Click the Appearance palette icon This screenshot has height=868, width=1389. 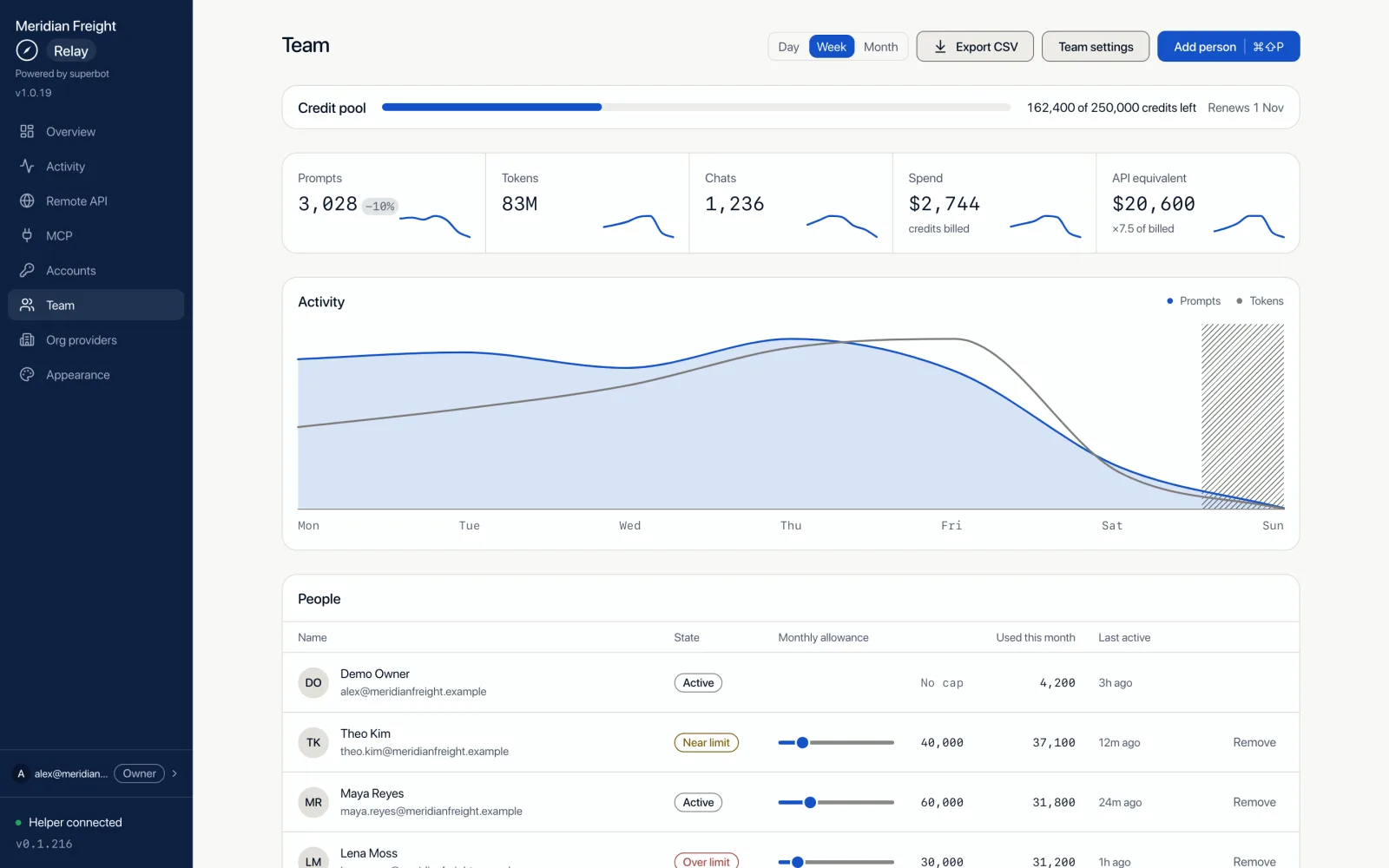click(x=27, y=374)
